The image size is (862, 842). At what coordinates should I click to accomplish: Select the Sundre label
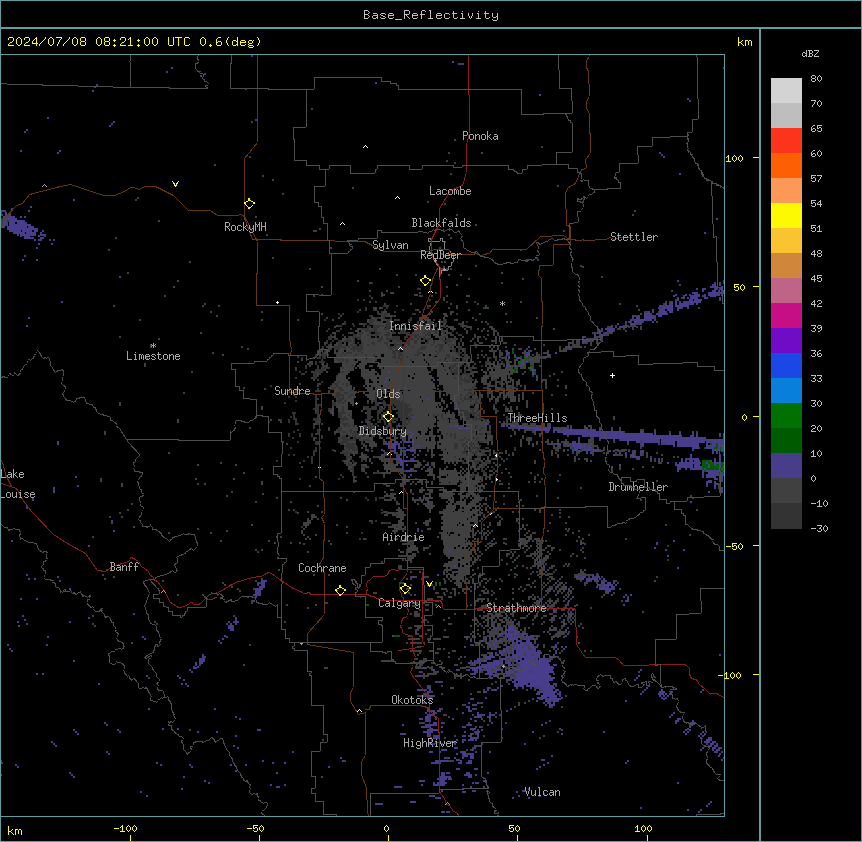tap(292, 391)
